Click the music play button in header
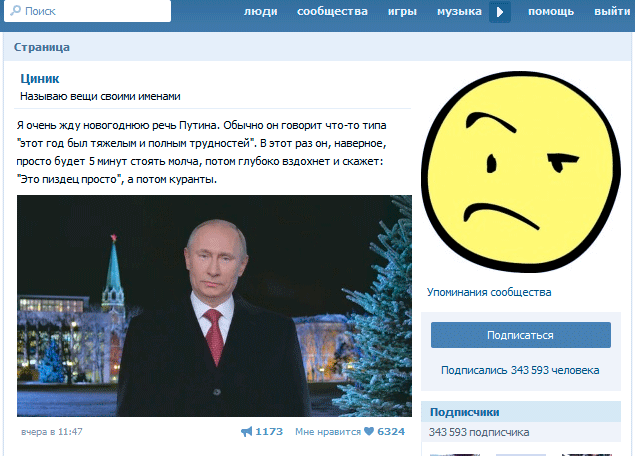Viewport: 635px width, 456px height. [500, 12]
